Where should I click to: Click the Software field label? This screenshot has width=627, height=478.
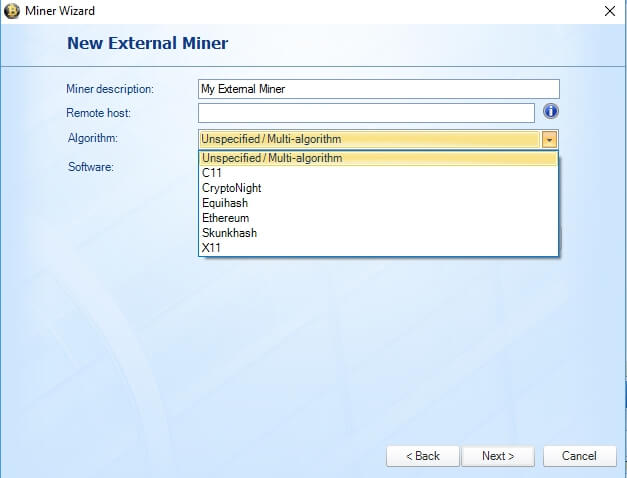tap(91, 167)
